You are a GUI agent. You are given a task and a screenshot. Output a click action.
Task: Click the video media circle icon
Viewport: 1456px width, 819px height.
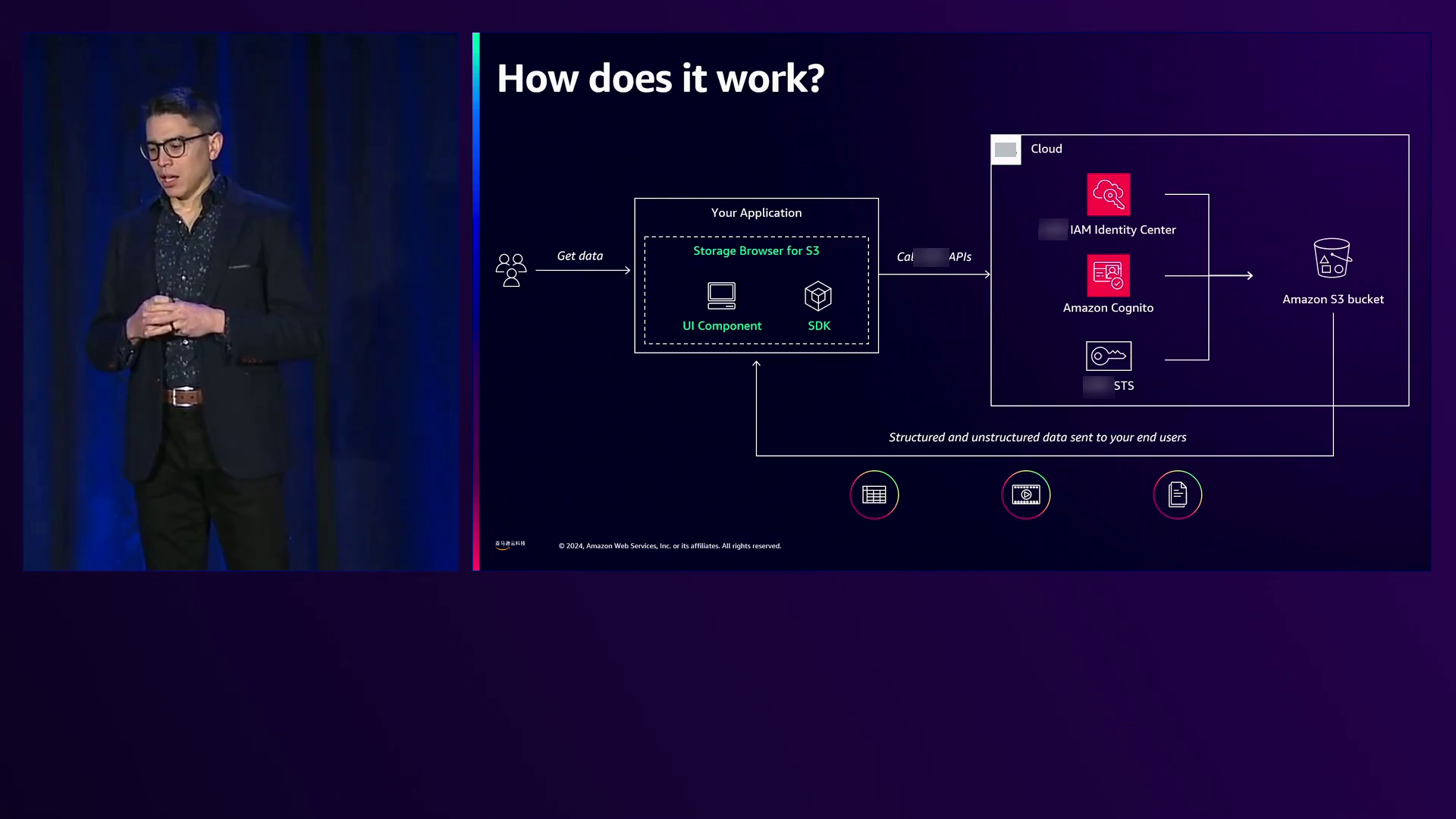(x=1026, y=495)
